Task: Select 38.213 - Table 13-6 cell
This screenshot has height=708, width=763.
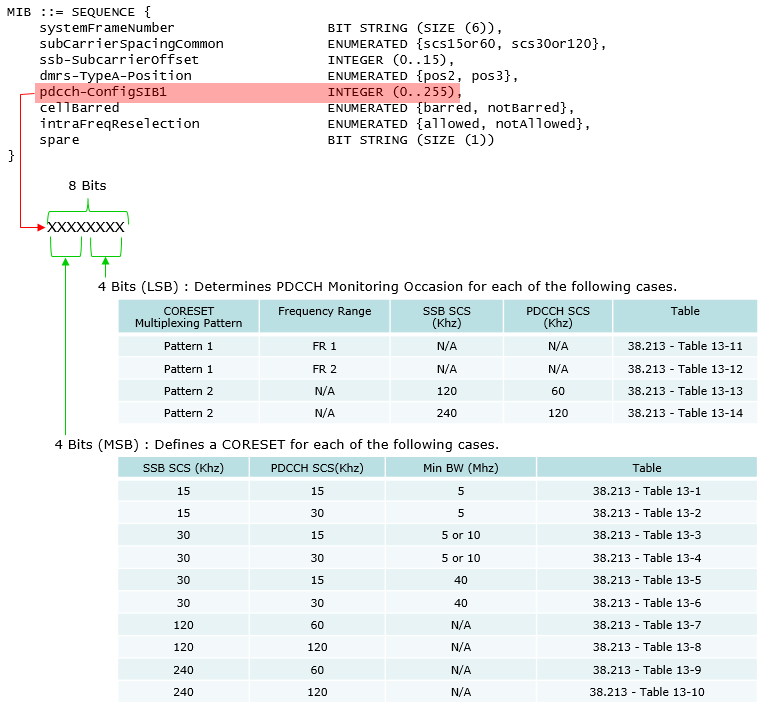Action: (x=647, y=603)
